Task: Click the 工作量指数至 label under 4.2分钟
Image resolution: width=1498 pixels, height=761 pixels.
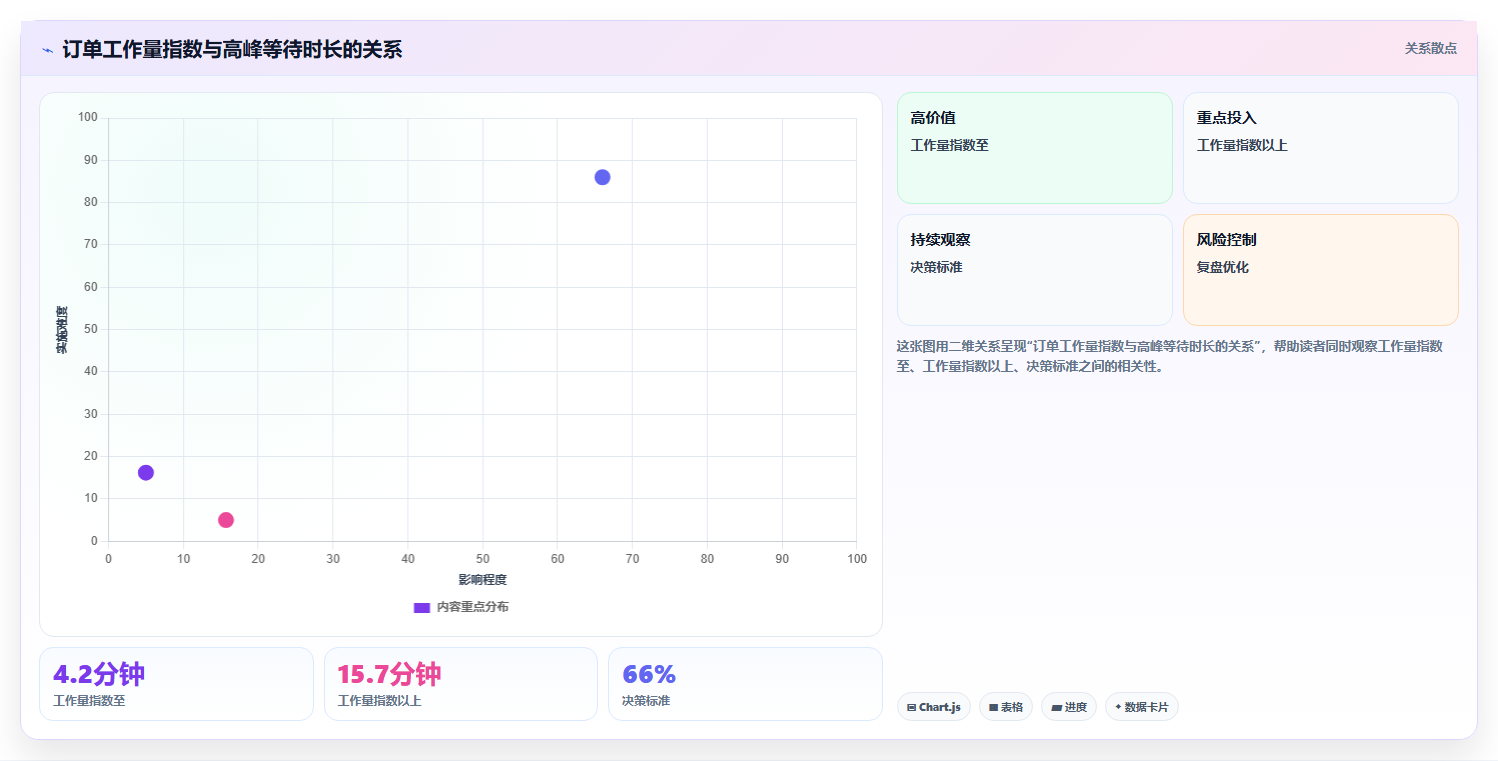Action: tap(89, 701)
